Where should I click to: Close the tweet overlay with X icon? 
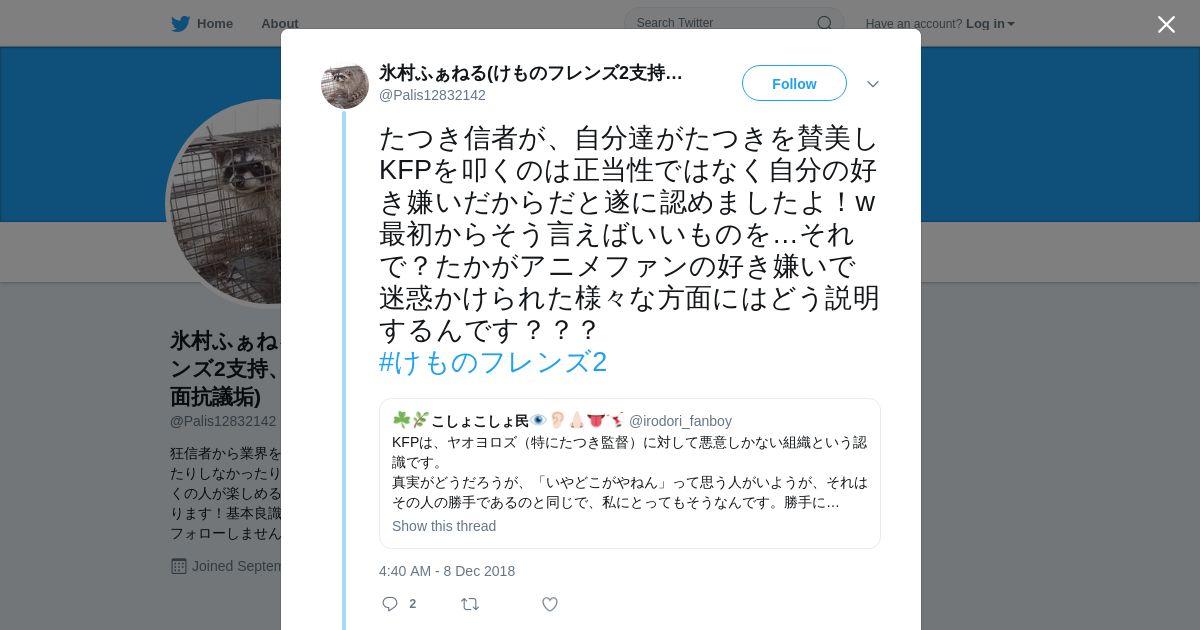[x=1166, y=24]
